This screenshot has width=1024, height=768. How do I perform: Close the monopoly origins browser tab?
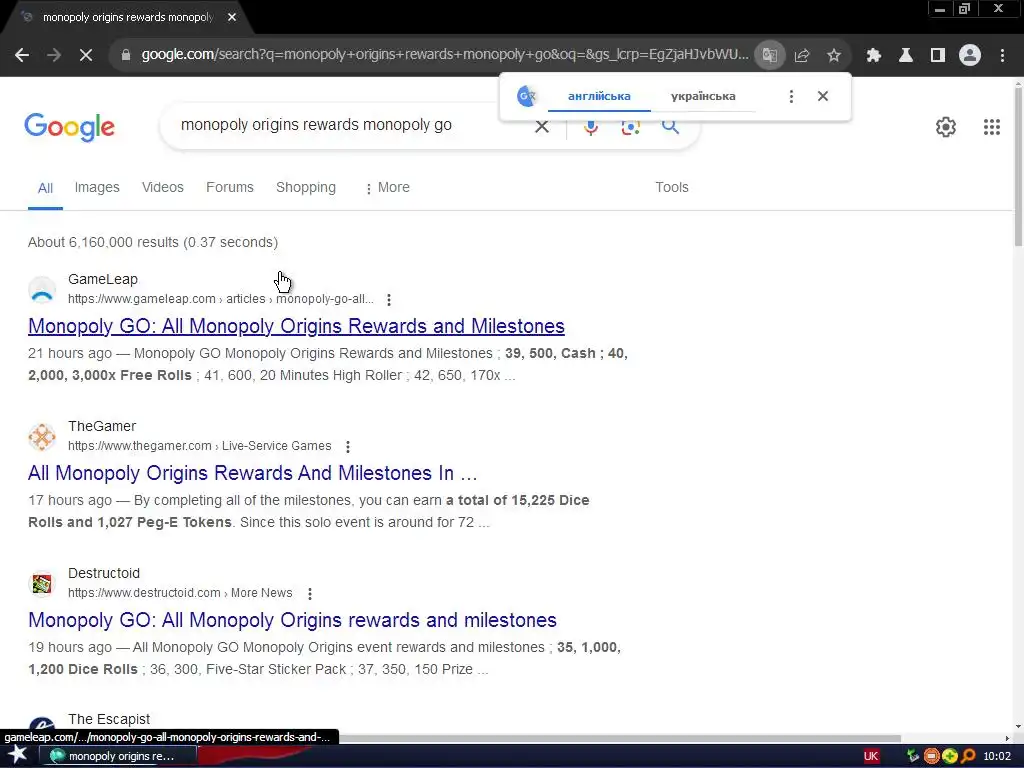point(232,17)
